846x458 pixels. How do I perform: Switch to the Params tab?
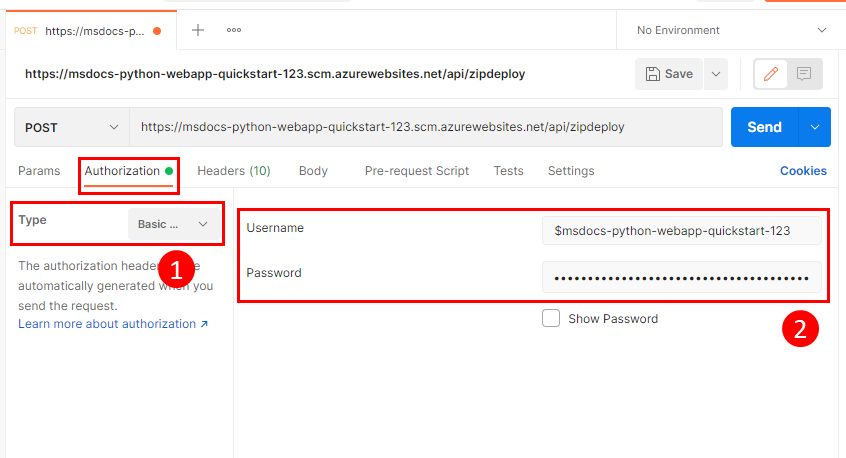(x=39, y=171)
